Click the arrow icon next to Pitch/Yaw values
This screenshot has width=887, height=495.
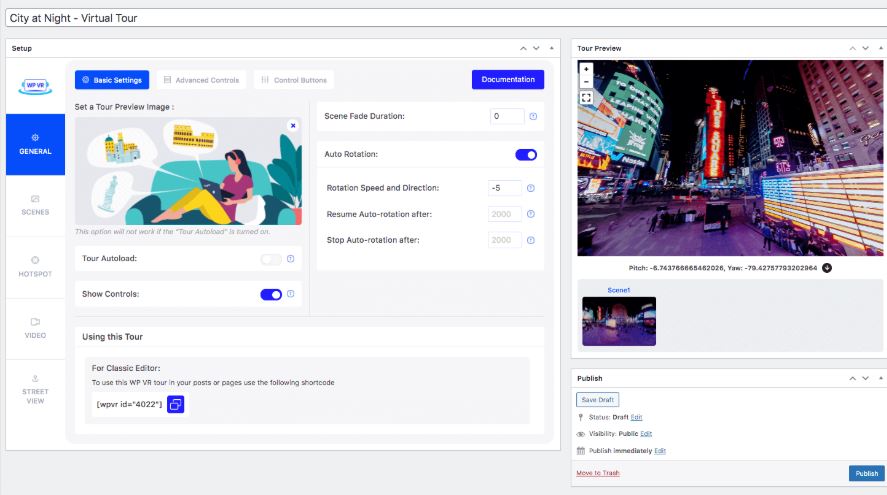pyautogui.click(x=827, y=268)
